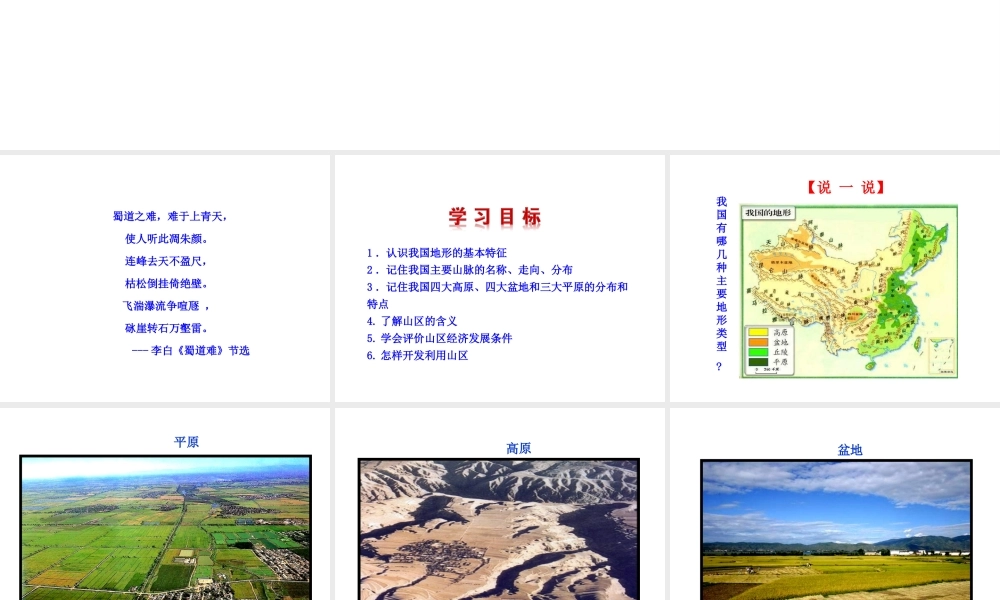Image resolution: width=1000 pixels, height=600 pixels.
Task: Click poem line "连峰去天不盈尺"
Action: (166, 261)
